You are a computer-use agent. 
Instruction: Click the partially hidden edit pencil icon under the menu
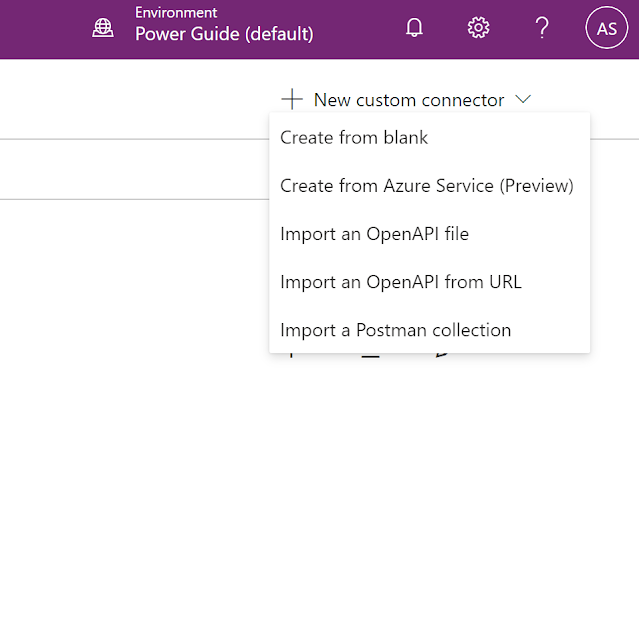pos(441,355)
